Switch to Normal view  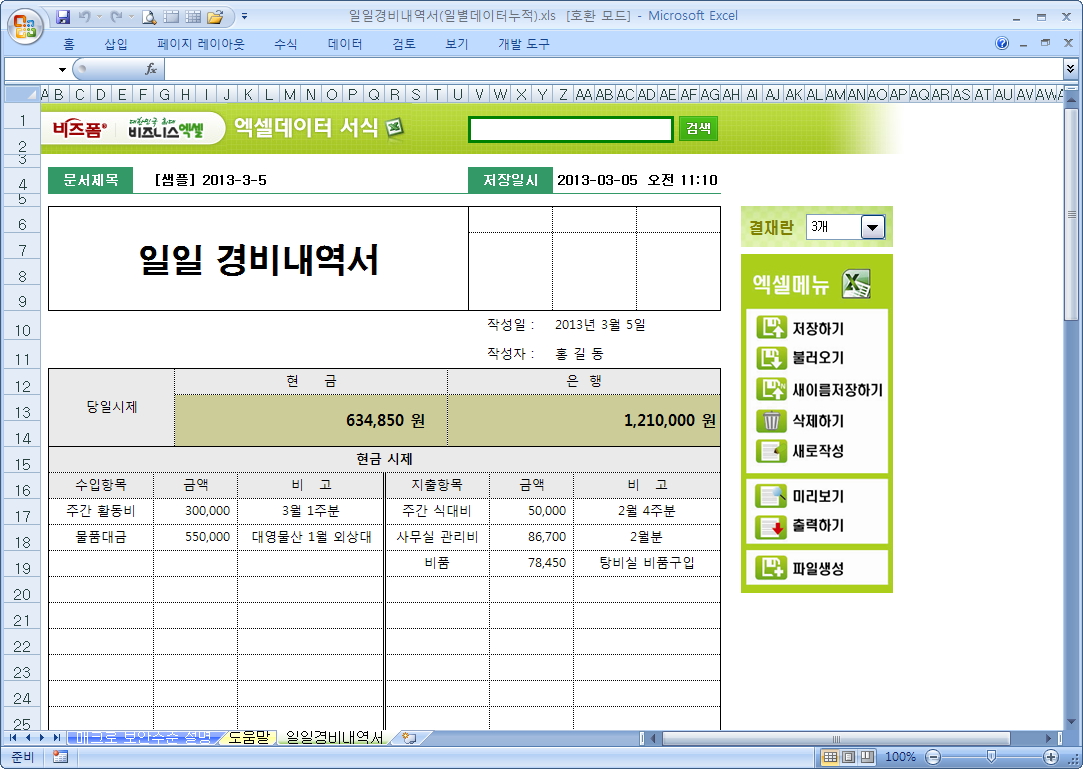(x=830, y=757)
